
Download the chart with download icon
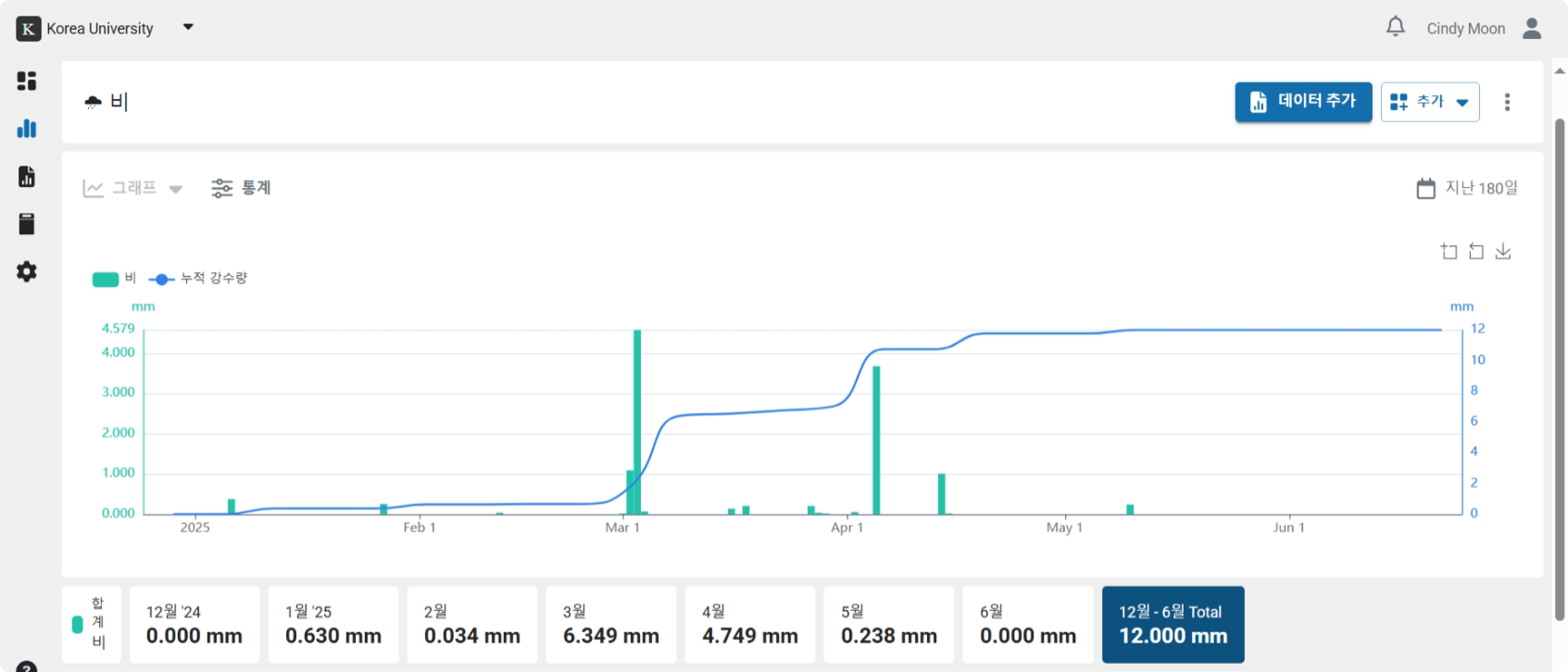[x=1503, y=251]
